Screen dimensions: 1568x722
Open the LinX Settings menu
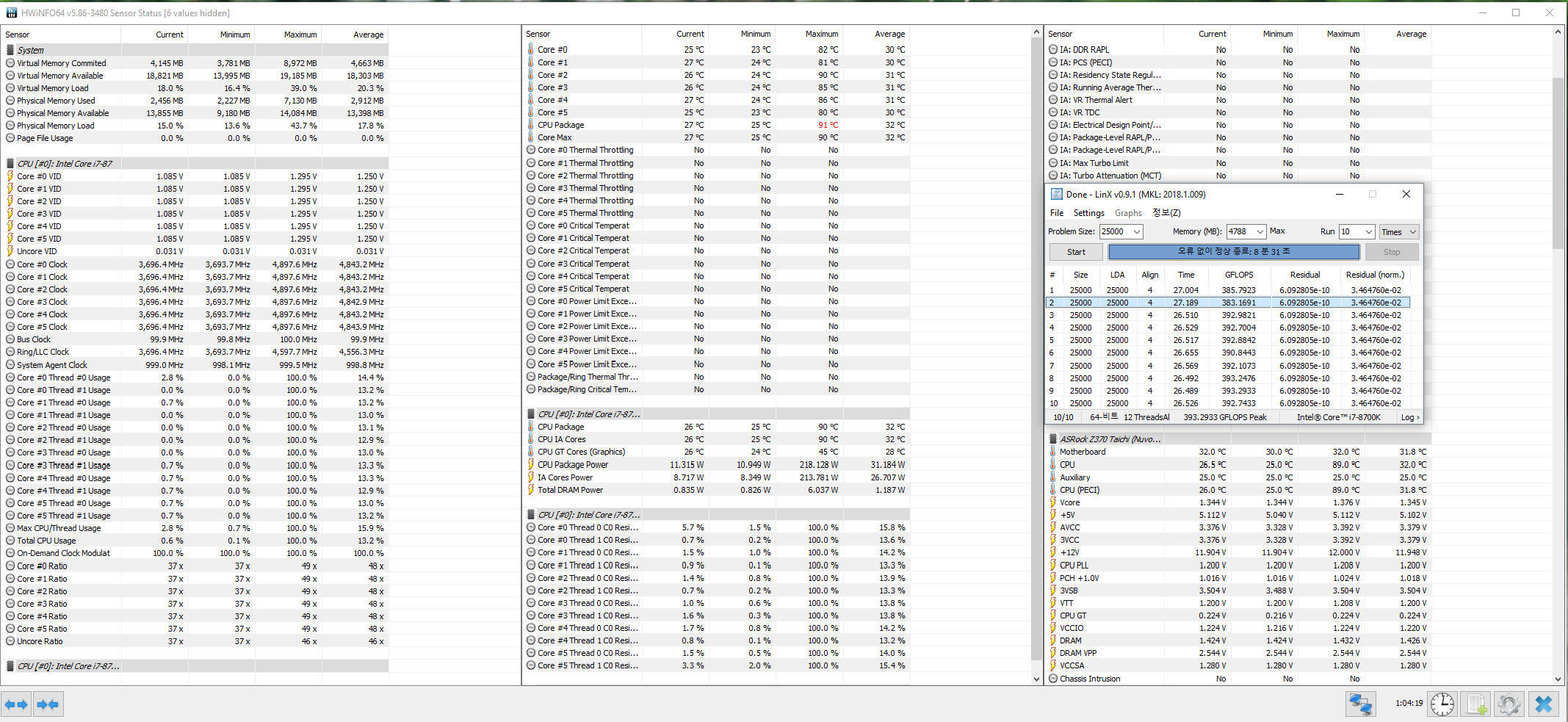pyautogui.click(x=1088, y=213)
